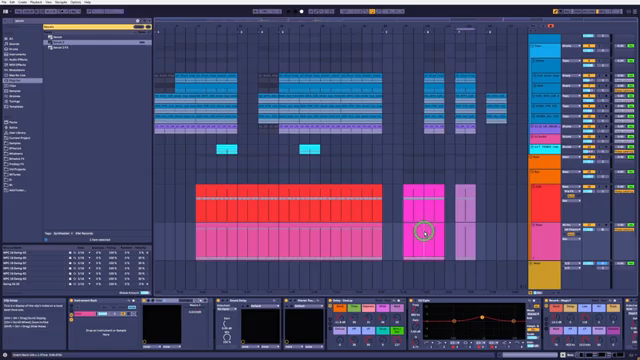Click the info icon in status bar
This screenshot has width=640, height=360.
[5, 355]
